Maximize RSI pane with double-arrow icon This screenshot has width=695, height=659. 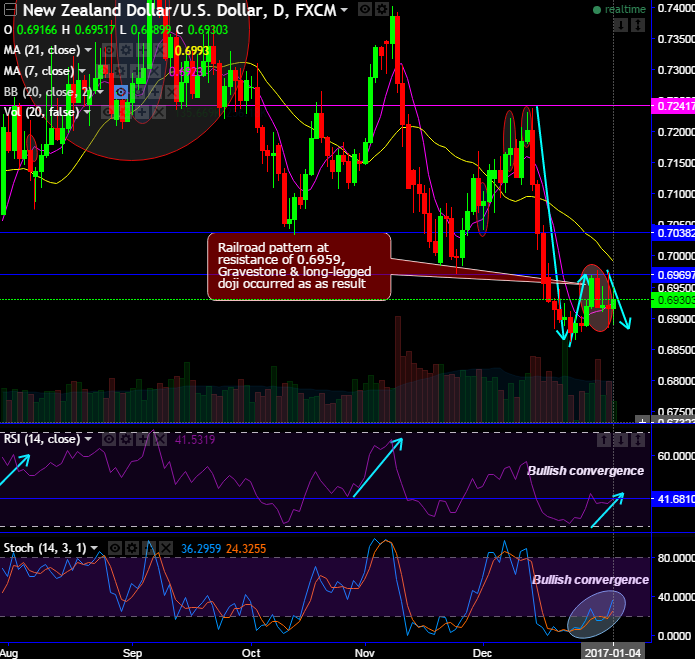click(638, 440)
